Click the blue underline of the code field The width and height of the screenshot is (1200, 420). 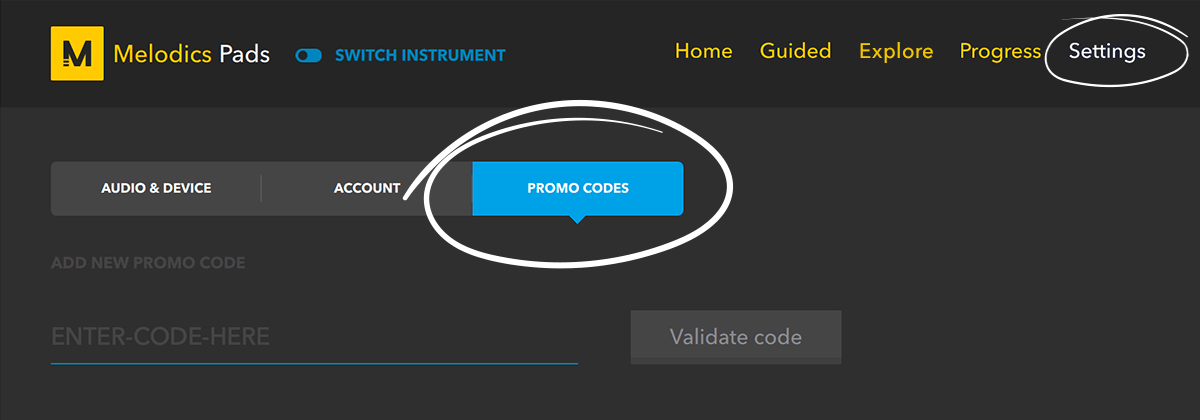pyautogui.click(x=314, y=363)
